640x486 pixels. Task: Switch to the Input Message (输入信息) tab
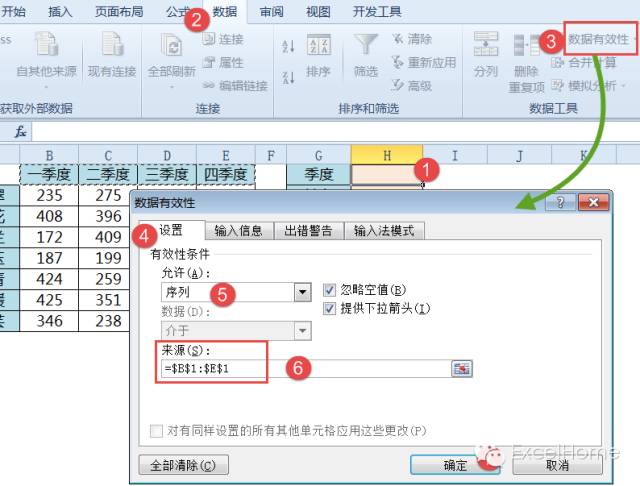click(x=238, y=231)
